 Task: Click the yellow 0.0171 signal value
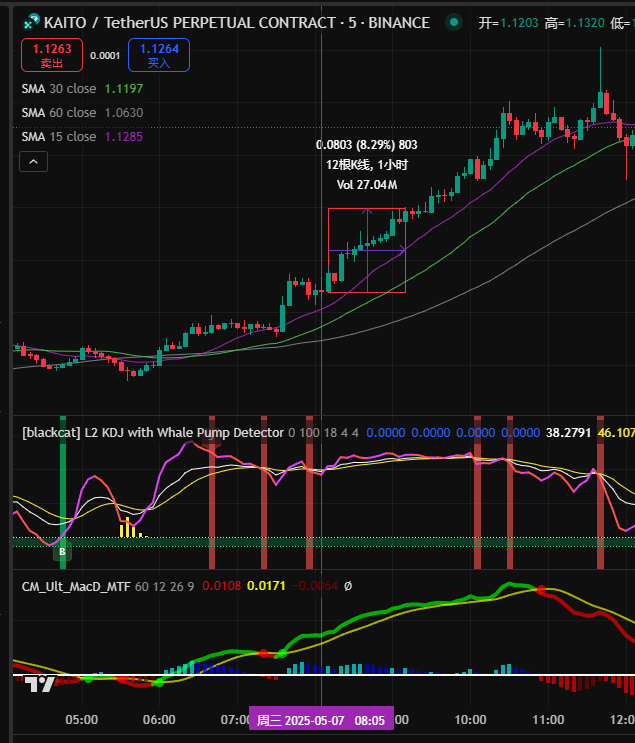[266, 586]
